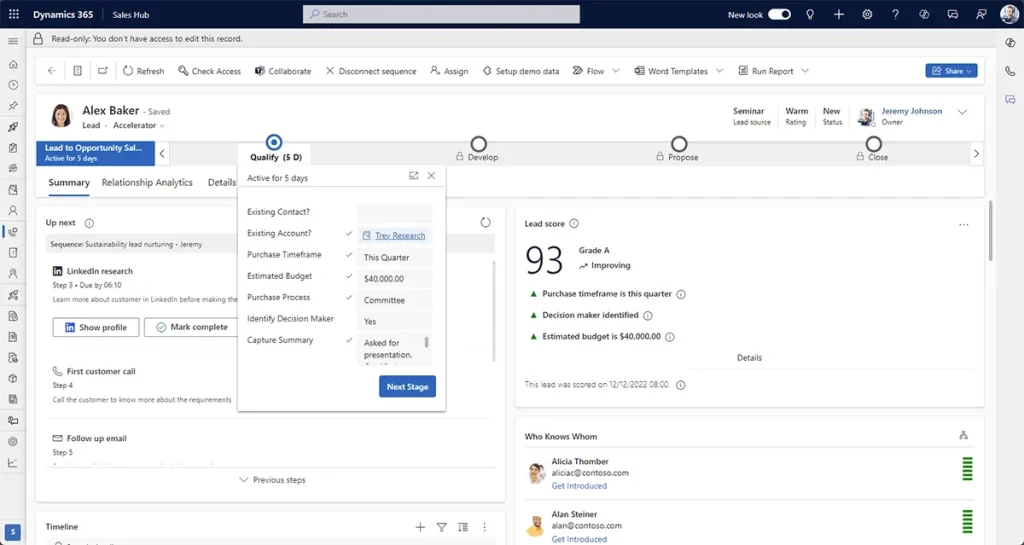Image resolution: width=1024 pixels, height=545 pixels.
Task: Open the lead score Details link
Action: point(749,358)
